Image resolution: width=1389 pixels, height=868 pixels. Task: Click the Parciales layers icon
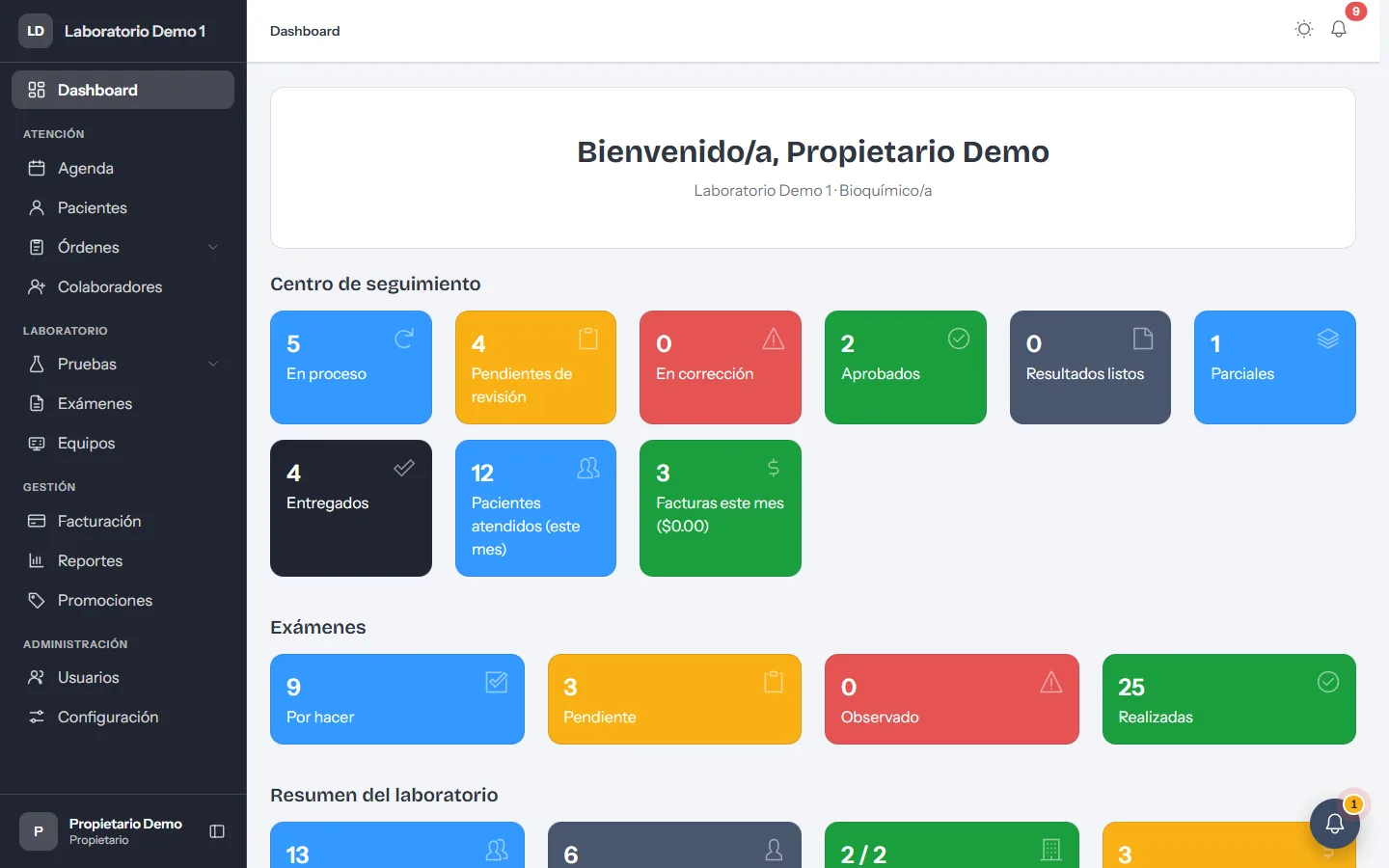[x=1328, y=339]
